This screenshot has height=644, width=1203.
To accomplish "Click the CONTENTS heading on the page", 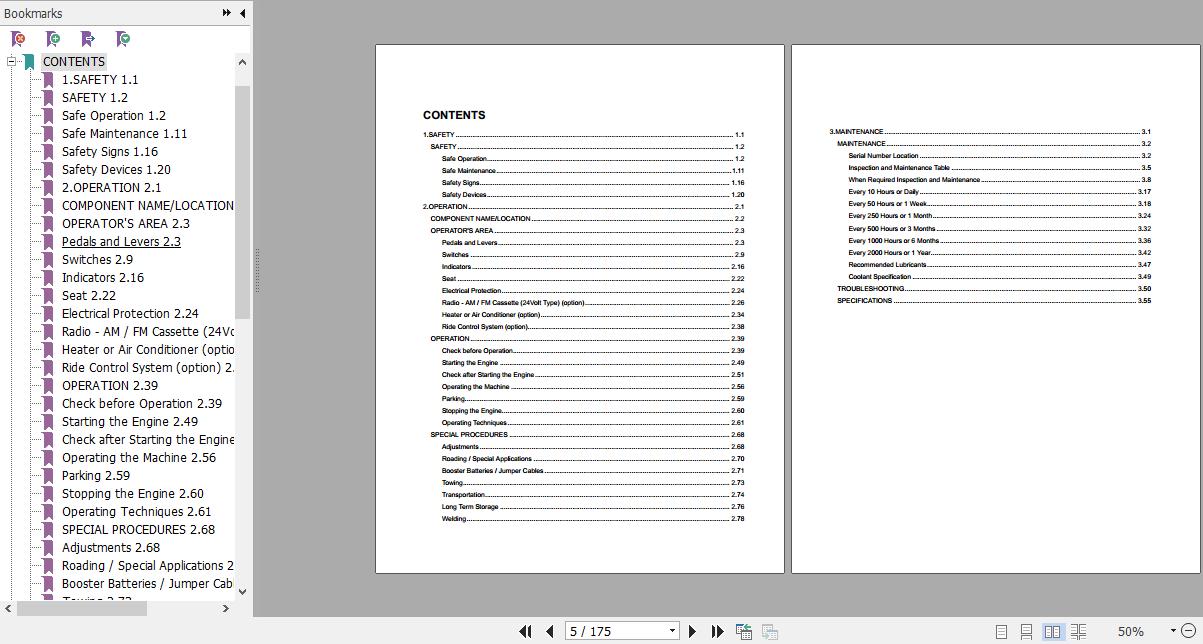I will (454, 115).
